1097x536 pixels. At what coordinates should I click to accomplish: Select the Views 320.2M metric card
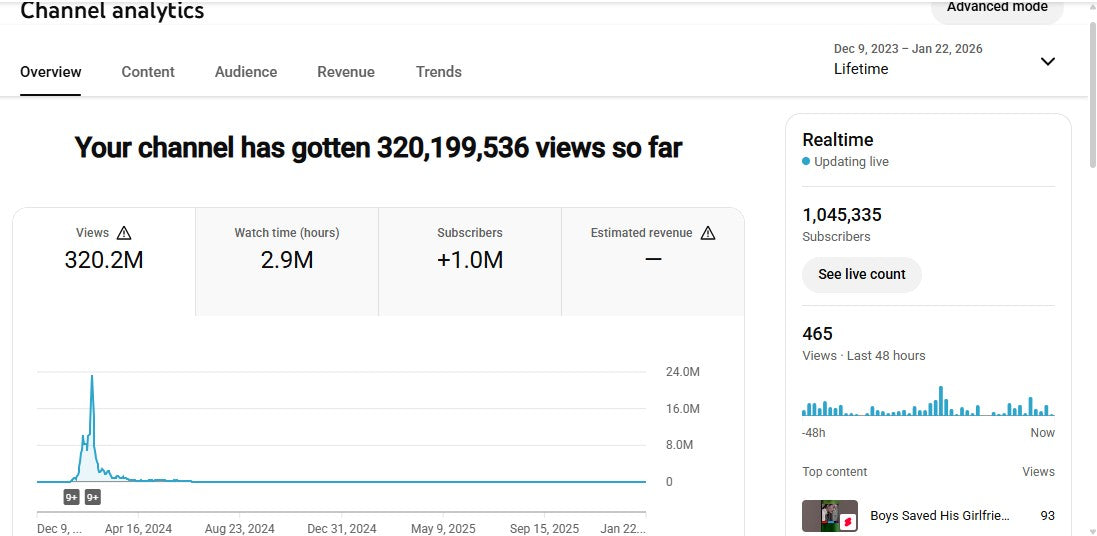point(104,260)
